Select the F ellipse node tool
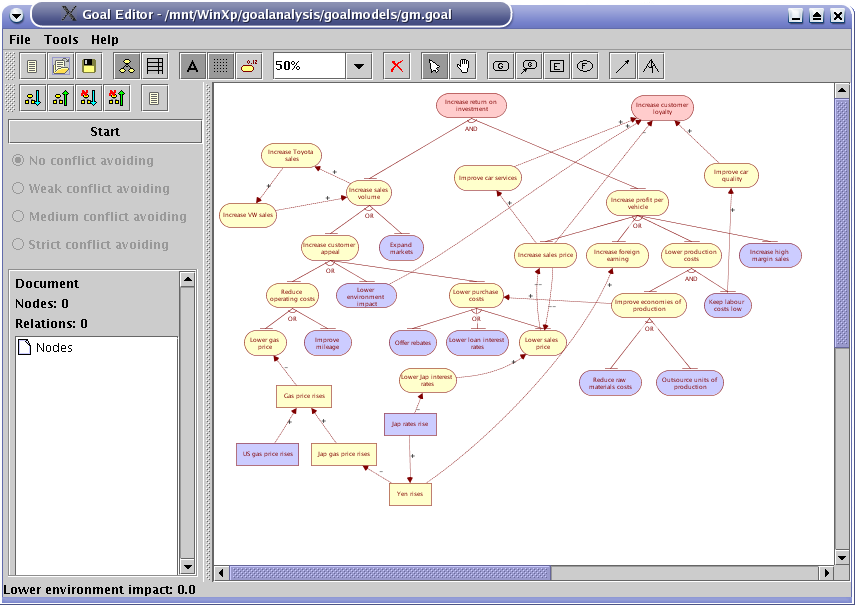Screen dimensions: 855x605 585,66
